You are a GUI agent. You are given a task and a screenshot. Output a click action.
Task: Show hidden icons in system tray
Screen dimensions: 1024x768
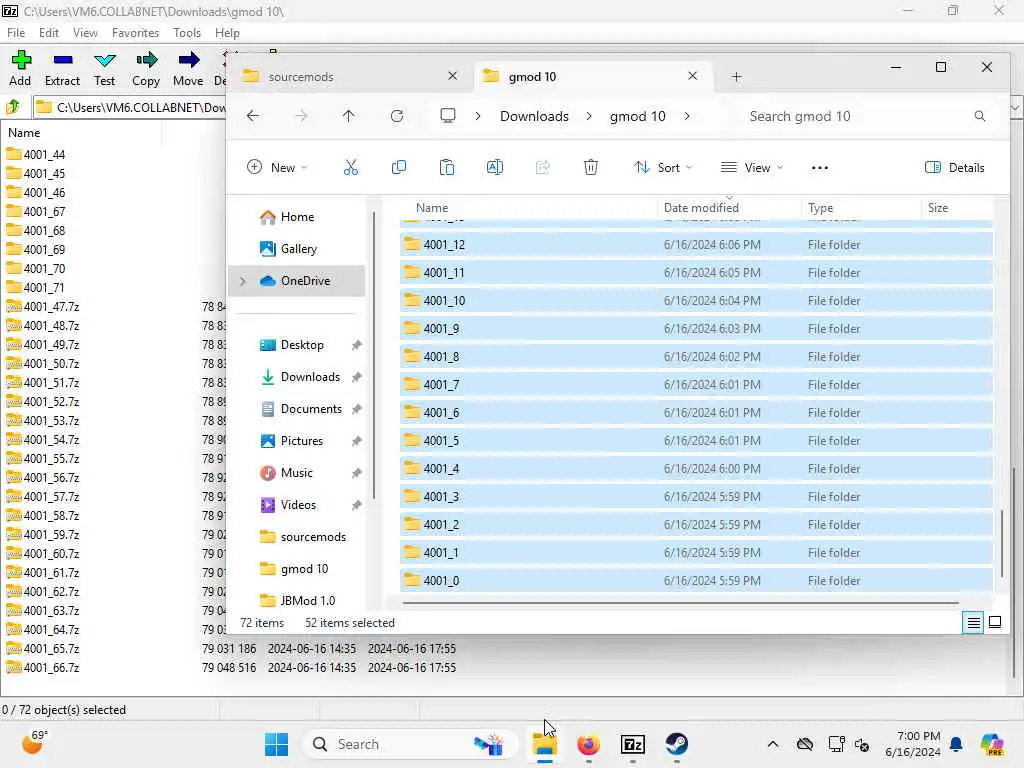[773, 744]
